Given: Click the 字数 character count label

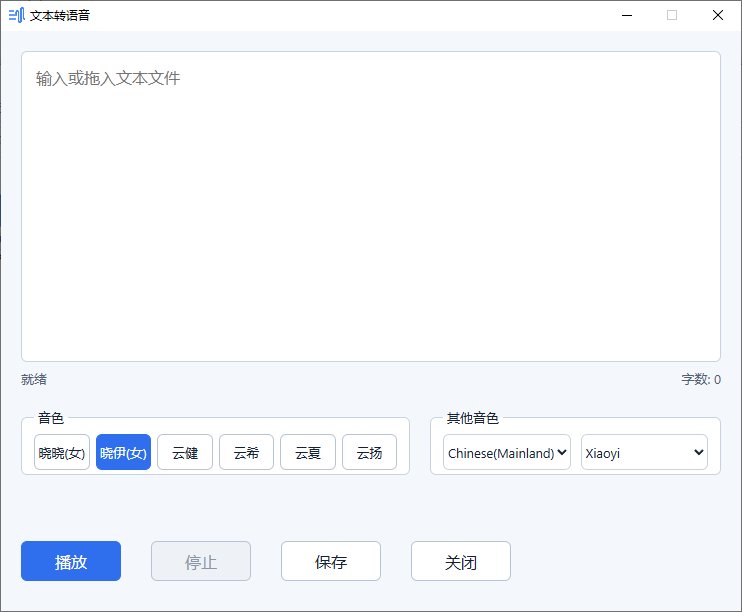Looking at the screenshot, I should pos(701,379).
